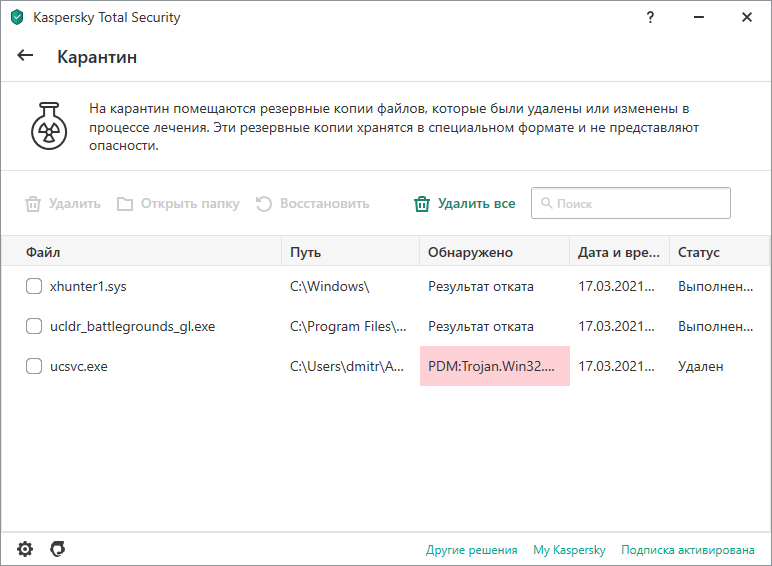
Task: Open the My Kaspersky link
Action: (569, 550)
